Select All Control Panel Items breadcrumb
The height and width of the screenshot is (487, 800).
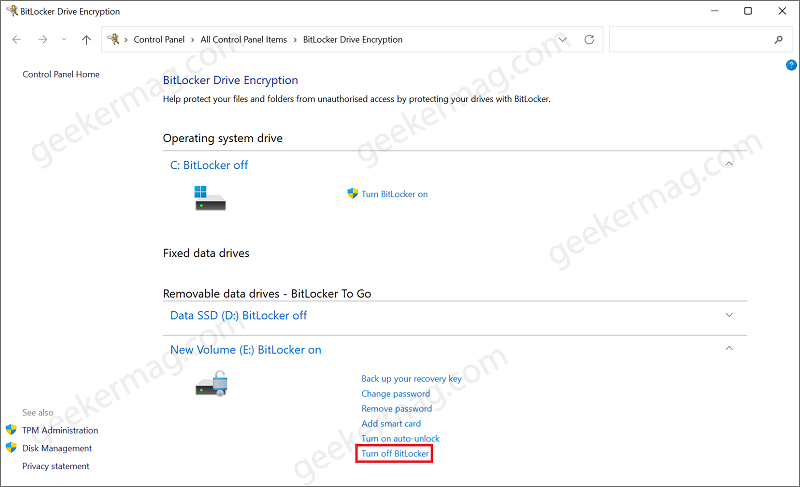244,39
